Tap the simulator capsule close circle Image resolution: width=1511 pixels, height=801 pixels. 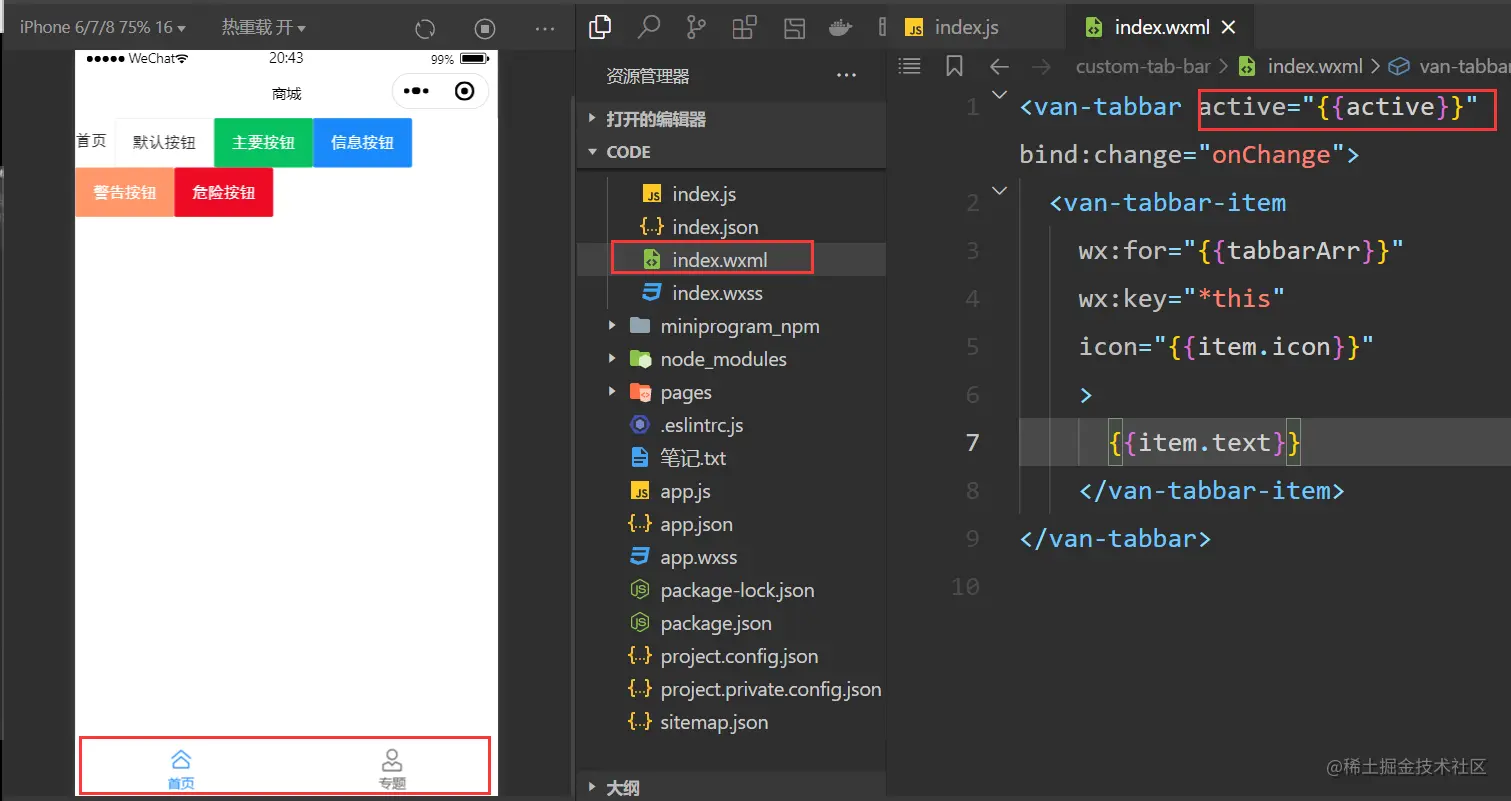[x=464, y=91]
